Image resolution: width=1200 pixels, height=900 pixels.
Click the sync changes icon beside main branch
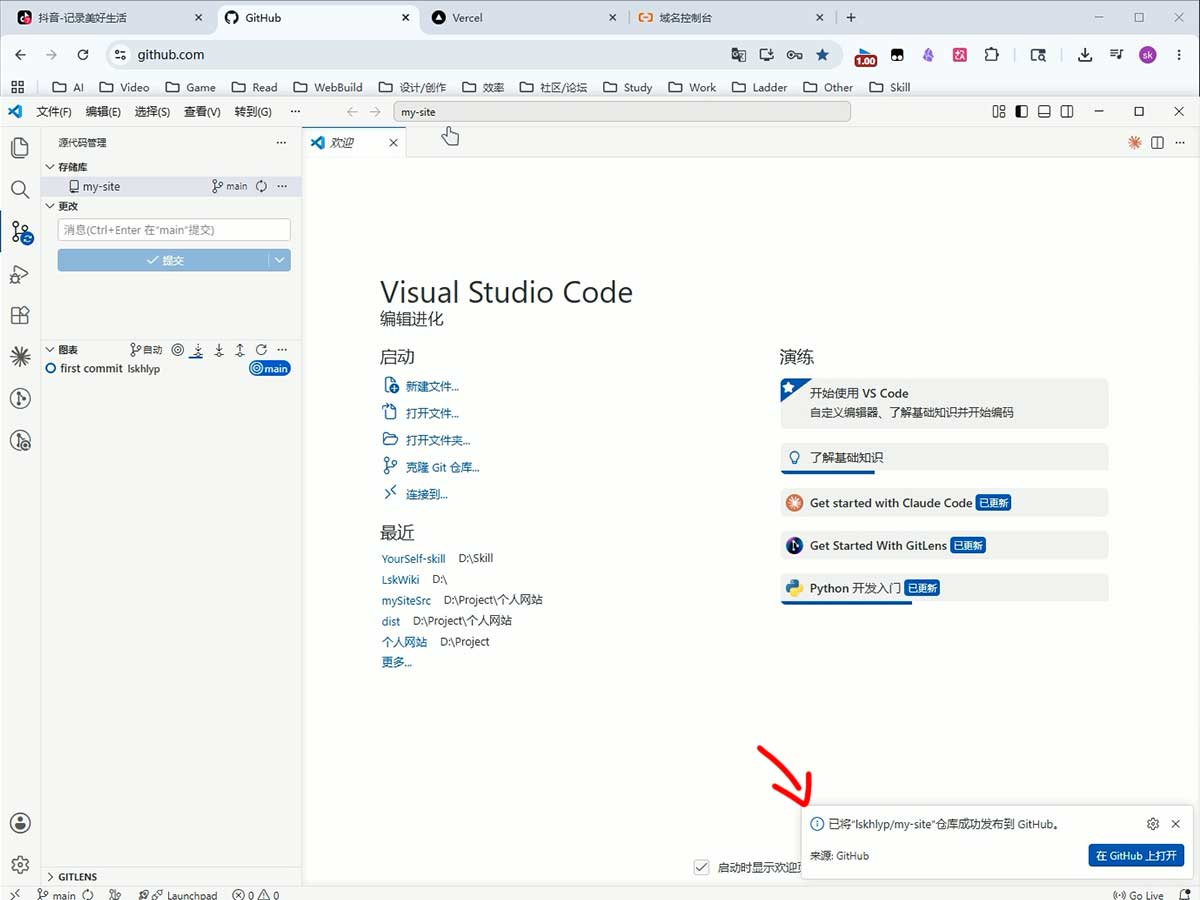[x=261, y=186]
